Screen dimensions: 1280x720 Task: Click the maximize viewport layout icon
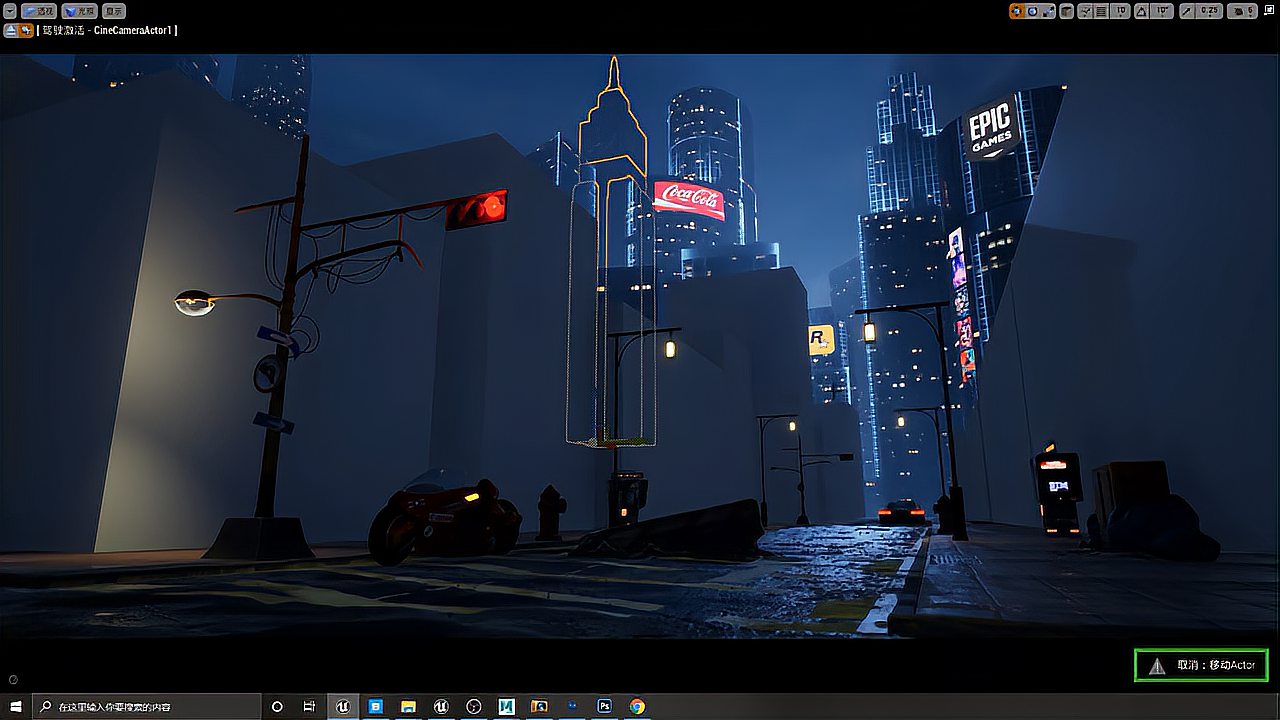pyautogui.click(x=1270, y=10)
